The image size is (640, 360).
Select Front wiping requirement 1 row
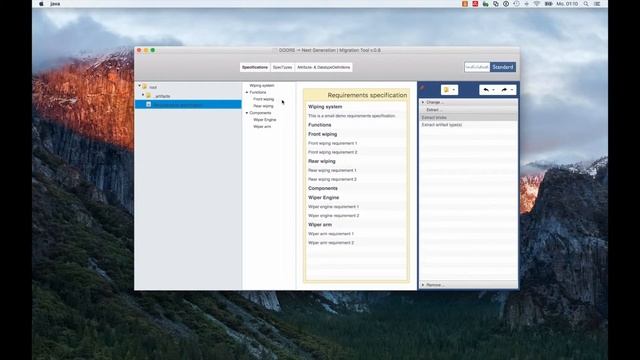click(x=356, y=143)
